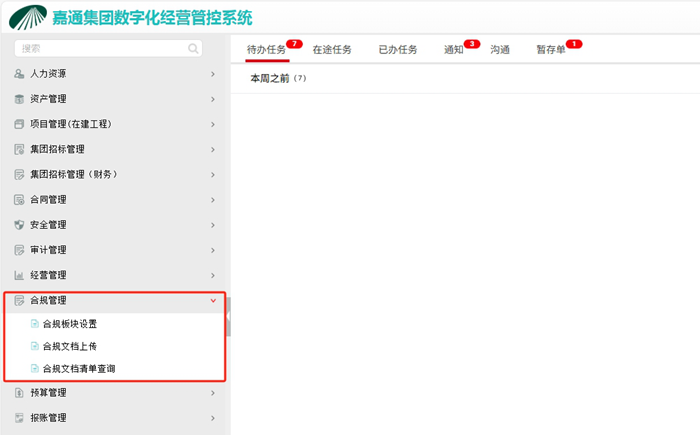Expand the 合同管理 menu arrow
The height and width of the screenshot is (435, 700).
pyautogui.click(x=213, y=200)
